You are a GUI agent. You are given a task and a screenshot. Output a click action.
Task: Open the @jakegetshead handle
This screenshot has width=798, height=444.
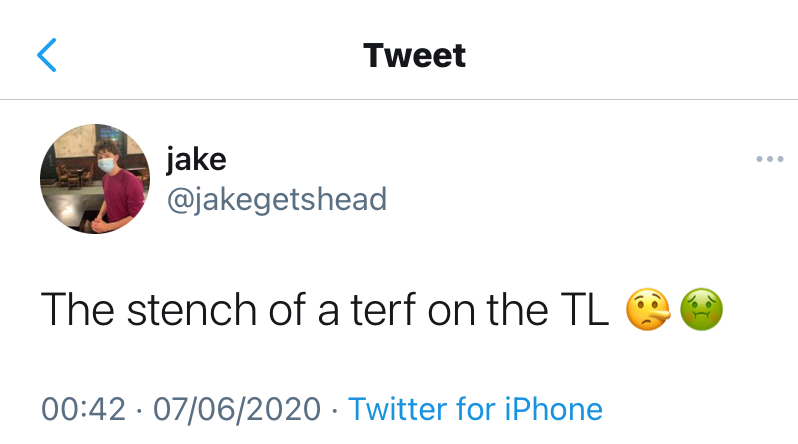pos(275,198)
